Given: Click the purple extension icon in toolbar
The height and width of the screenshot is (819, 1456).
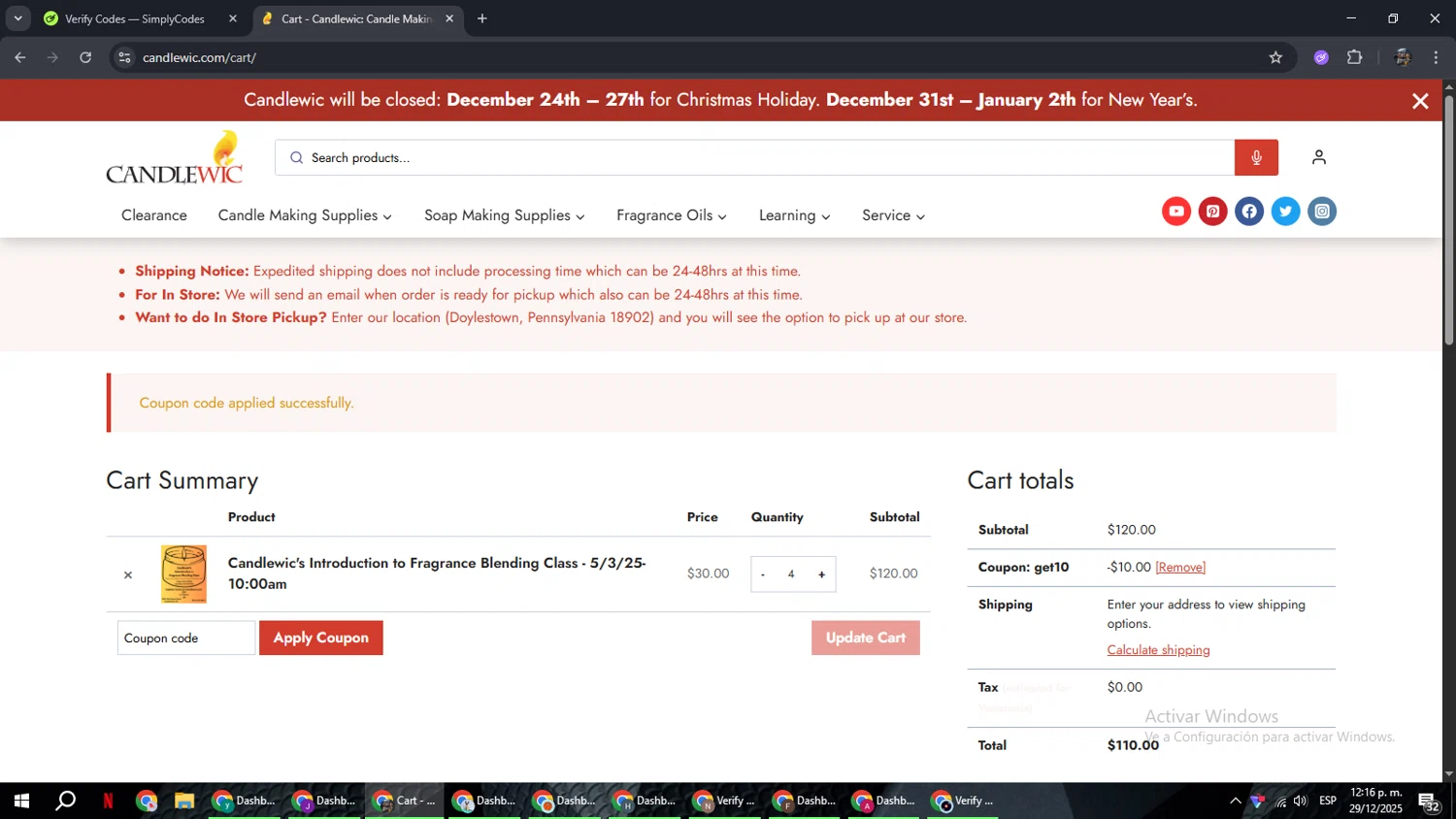Looking at the screenshot, I should [x=1321, y=57].
